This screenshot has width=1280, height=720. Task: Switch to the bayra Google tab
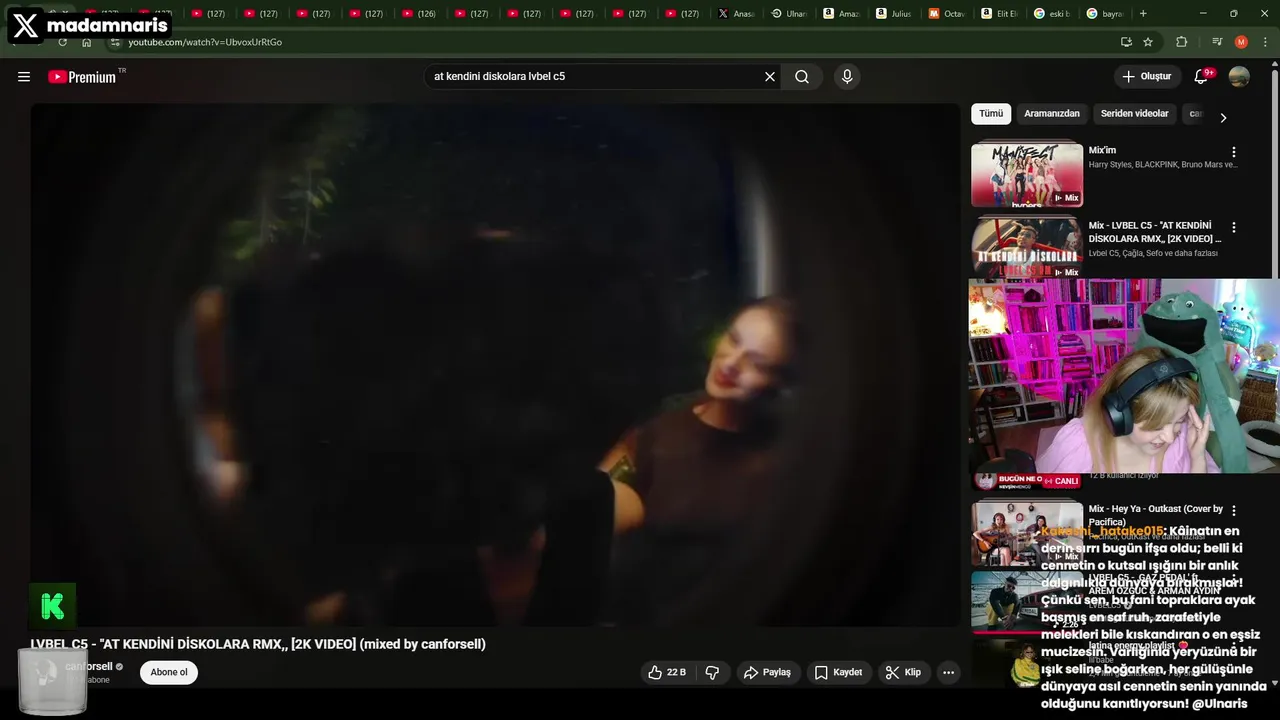pos(1104,14)
